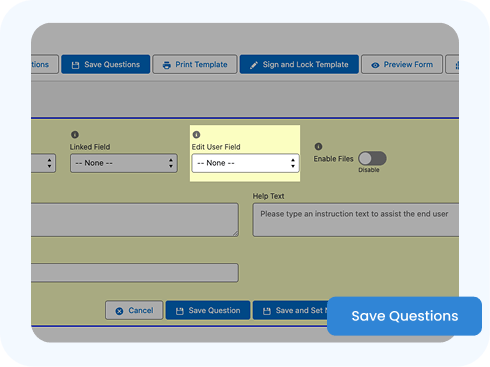This screenshot has height=367, width=490.
Task: Click Sign and Lock Template button
Action: click(x=299, y=64)
